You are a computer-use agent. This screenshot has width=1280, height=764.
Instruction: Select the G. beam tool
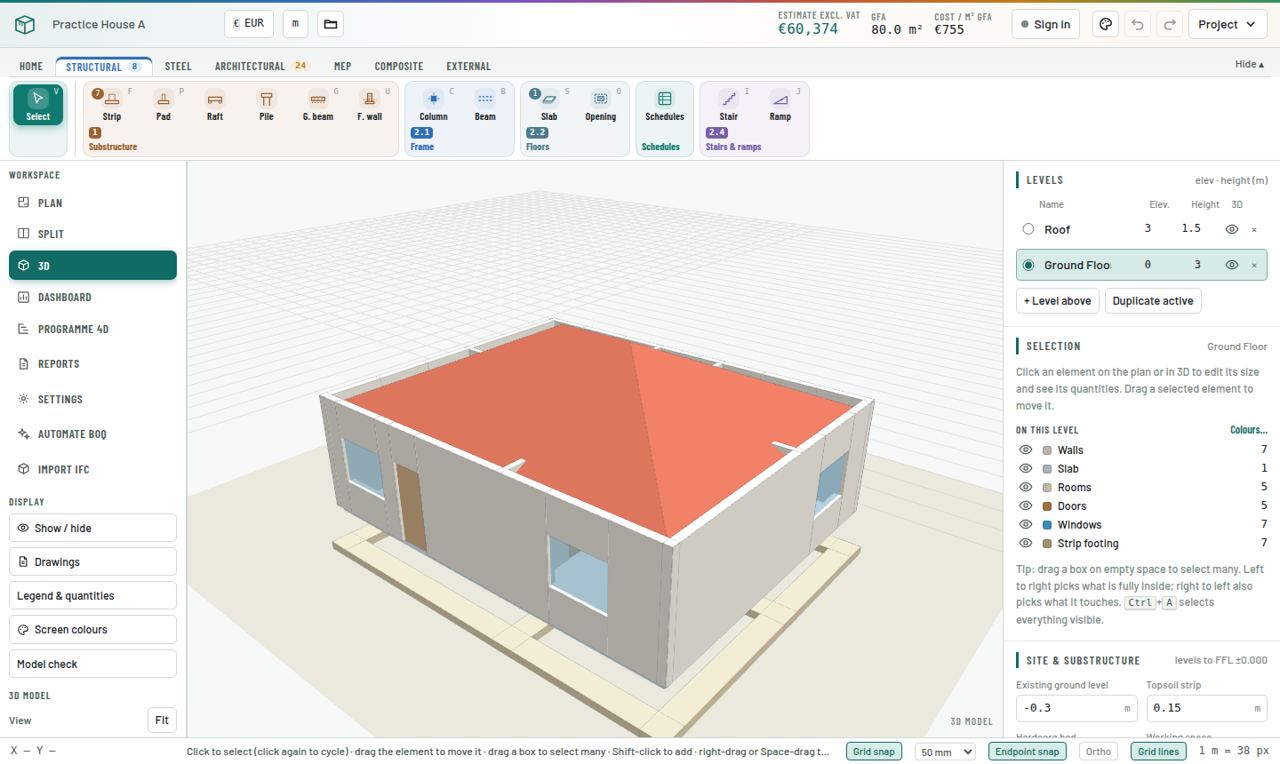318,105
